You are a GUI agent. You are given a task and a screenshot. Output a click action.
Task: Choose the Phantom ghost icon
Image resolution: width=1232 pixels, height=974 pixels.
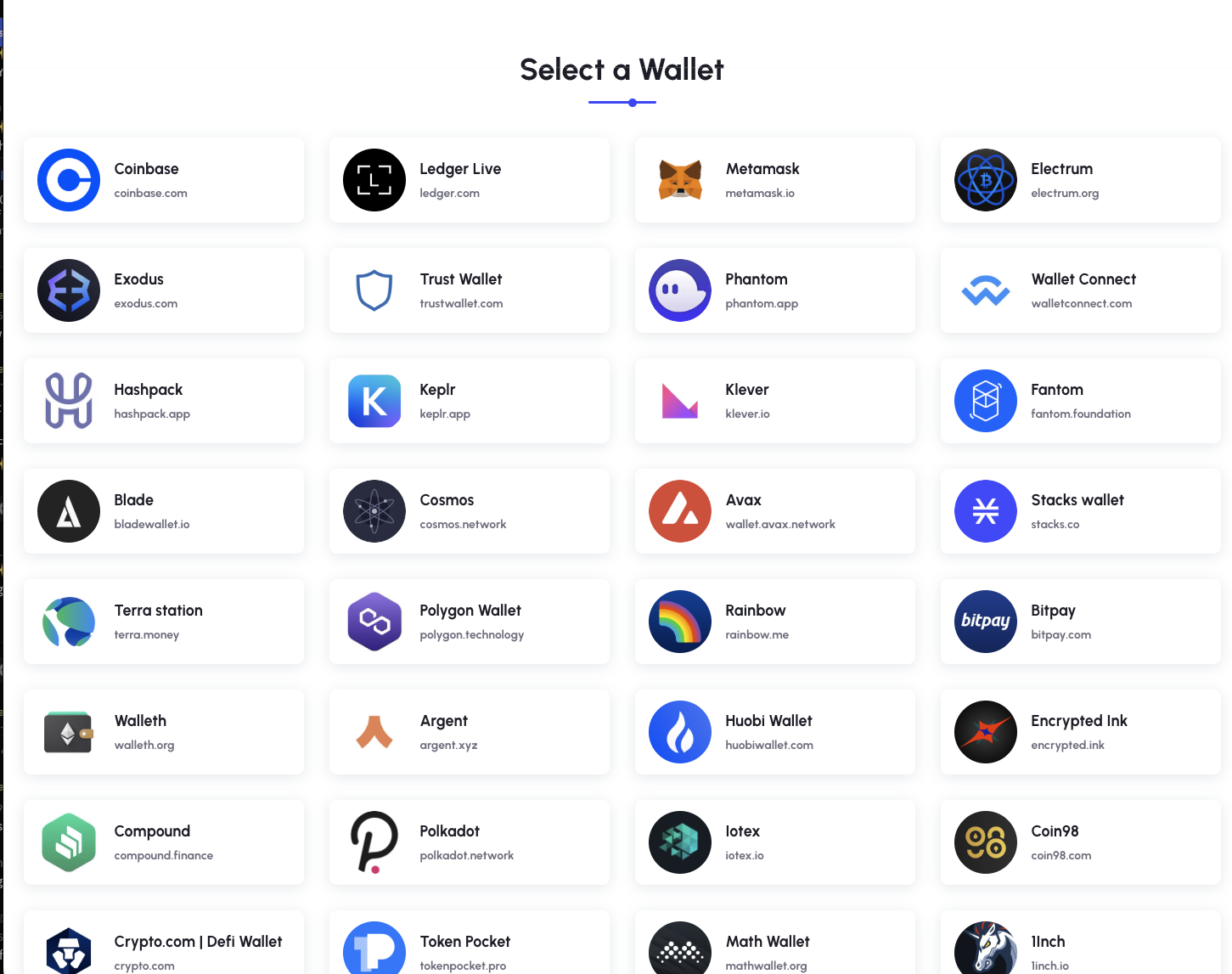click(680, 290)
